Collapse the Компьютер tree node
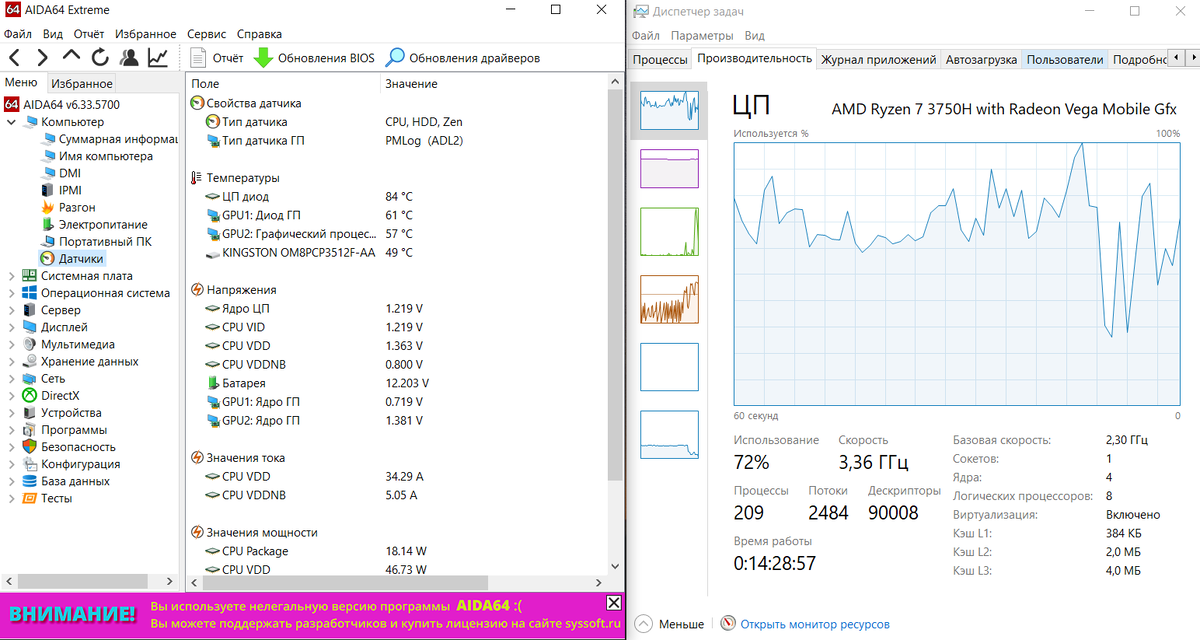The height and width of the screenshot is (640, 1200). (x=11, y=122)
